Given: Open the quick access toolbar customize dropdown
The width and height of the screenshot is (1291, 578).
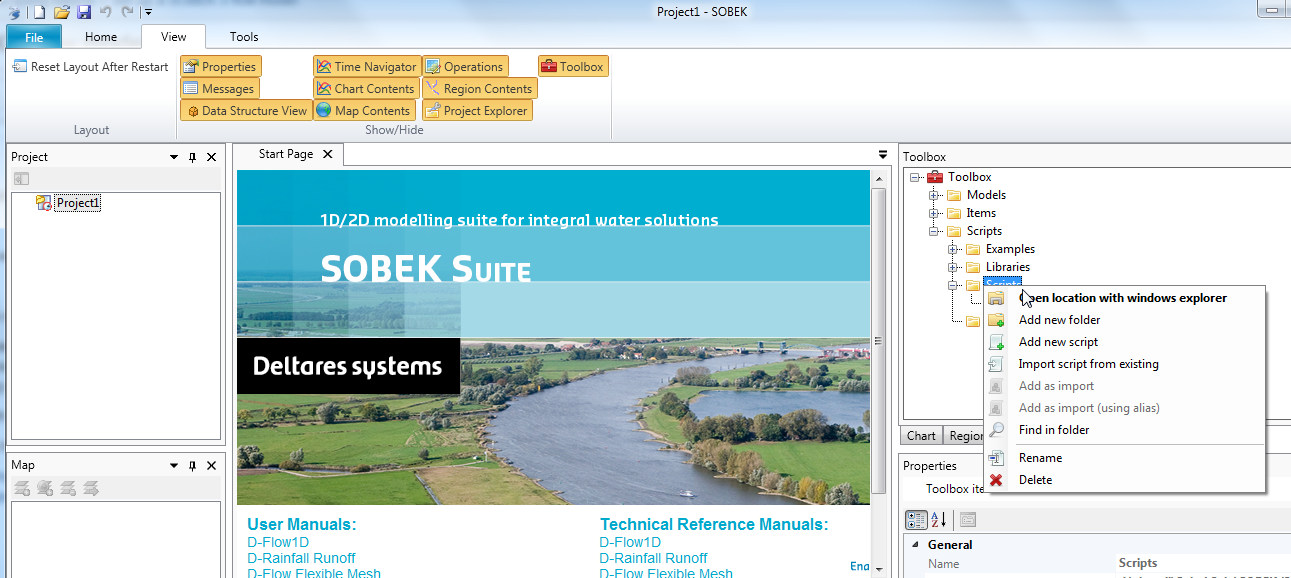Looking at the screenshot, I should coord(148,12).
